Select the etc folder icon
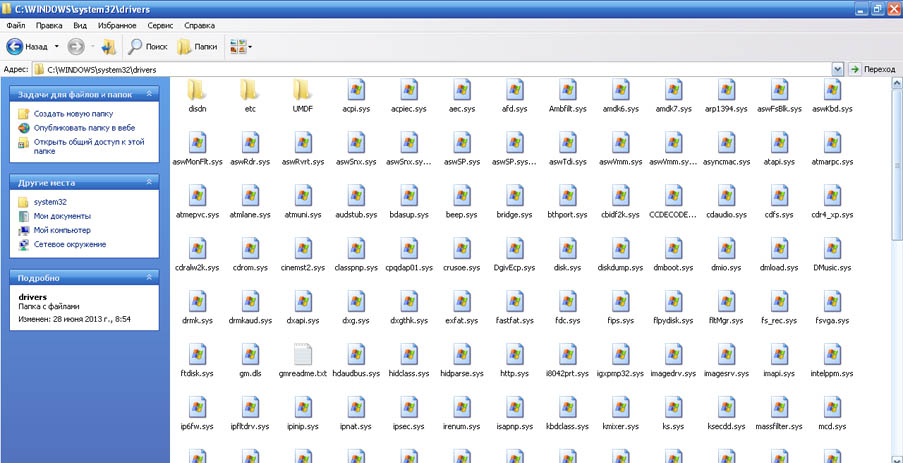 (x=250, y=89)
